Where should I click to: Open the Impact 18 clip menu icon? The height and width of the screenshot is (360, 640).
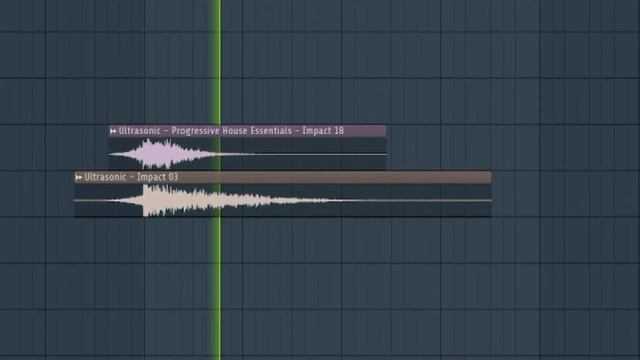pos(113,131)
